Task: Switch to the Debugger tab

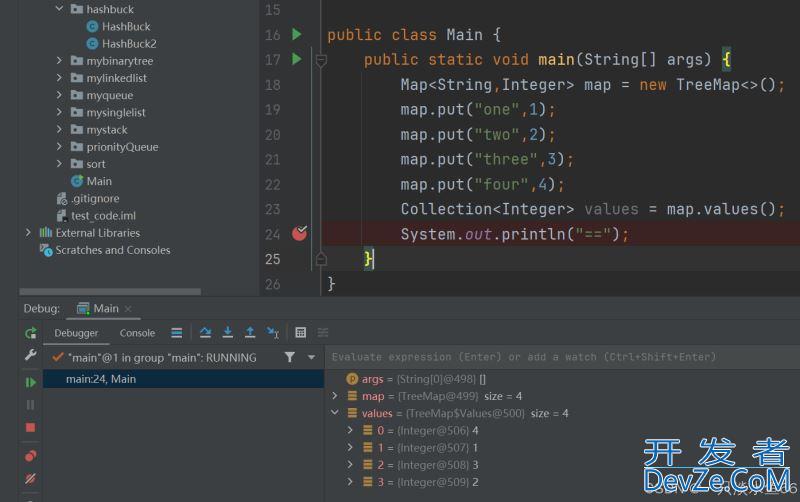Action: pyautogui.click(x=76, y=333)
